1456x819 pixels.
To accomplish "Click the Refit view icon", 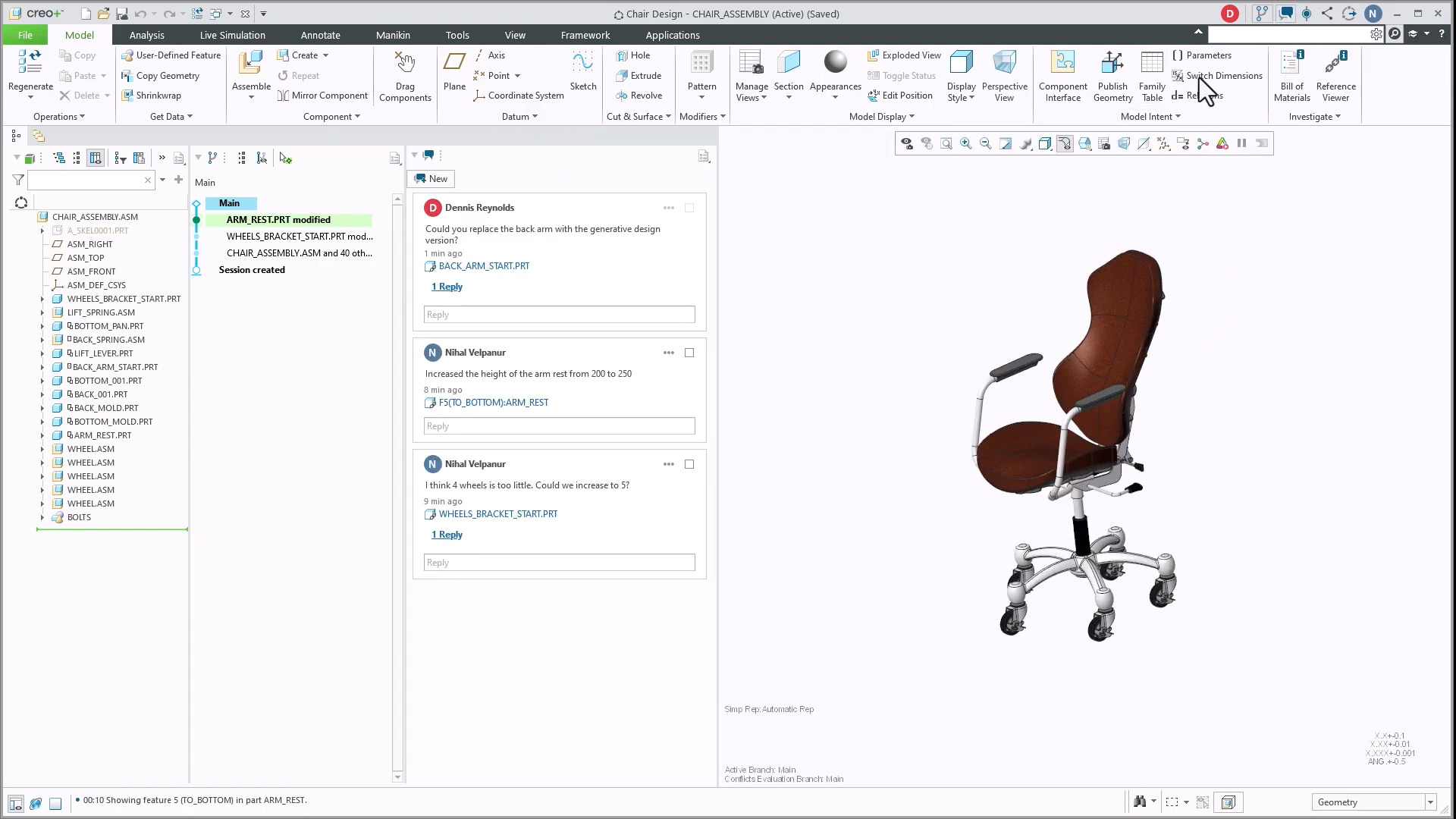I will (x=946, y=143).
